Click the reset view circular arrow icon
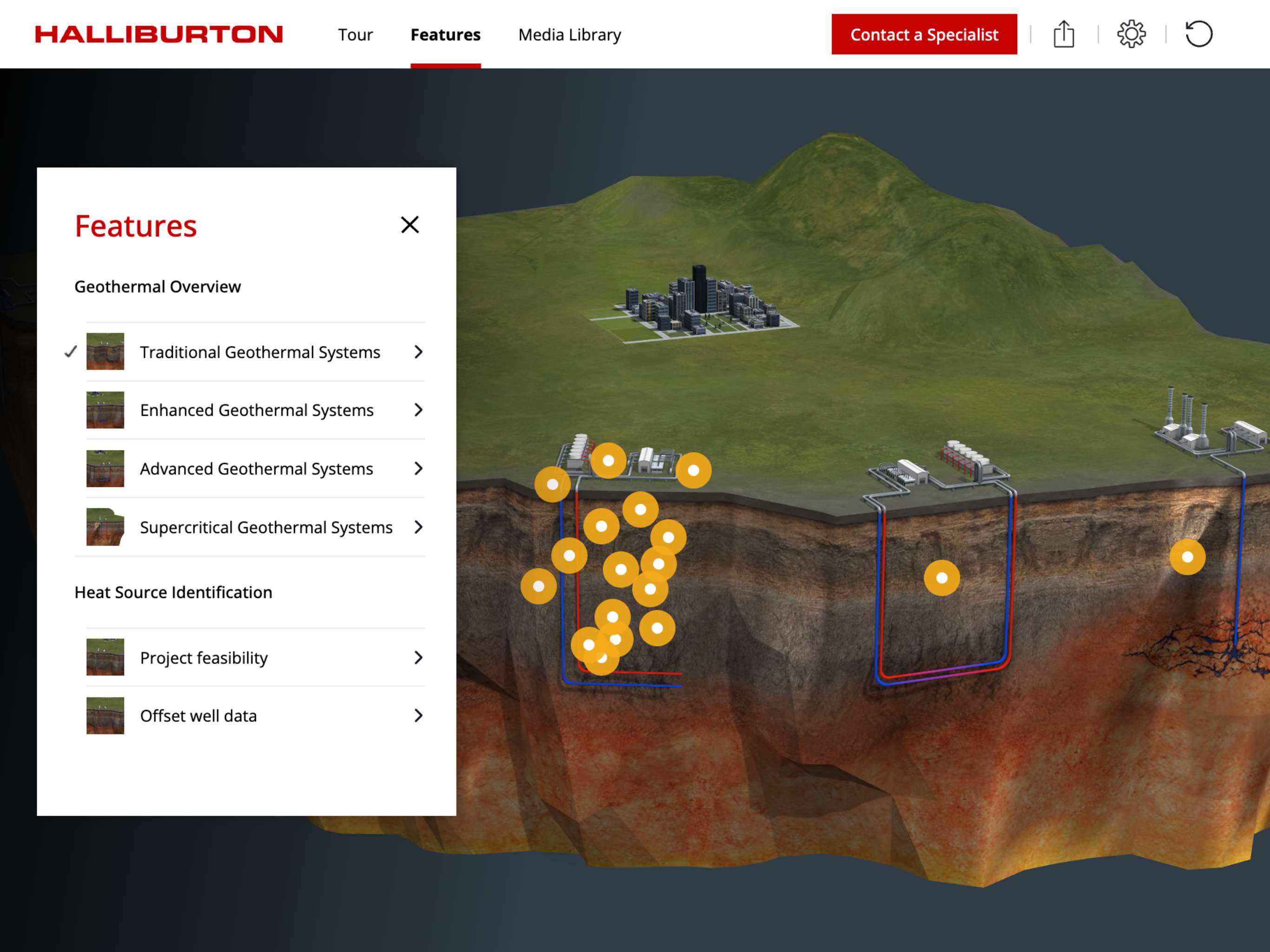This screenshot has height=952, width=1270. pyautogui.click(x=1199, y=34)
